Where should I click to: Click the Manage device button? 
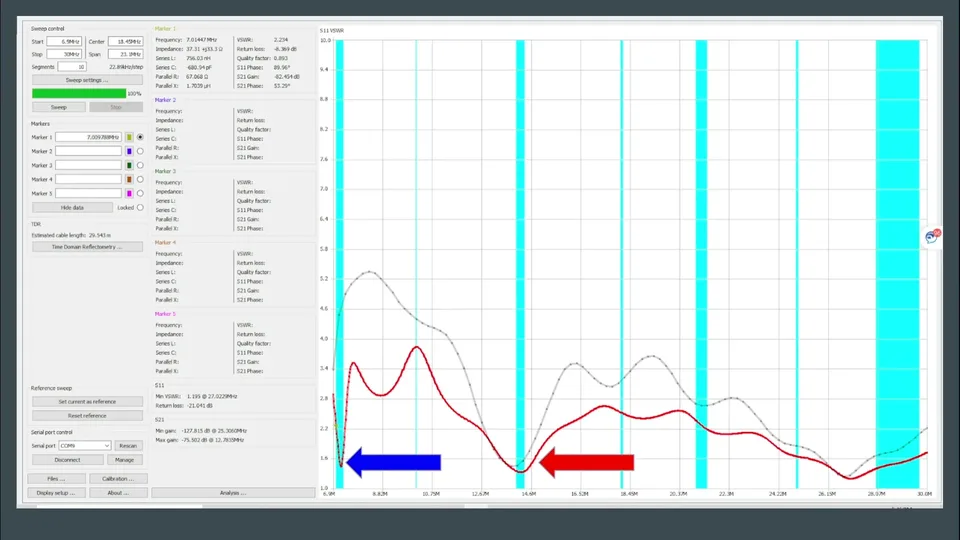point(124,460)
